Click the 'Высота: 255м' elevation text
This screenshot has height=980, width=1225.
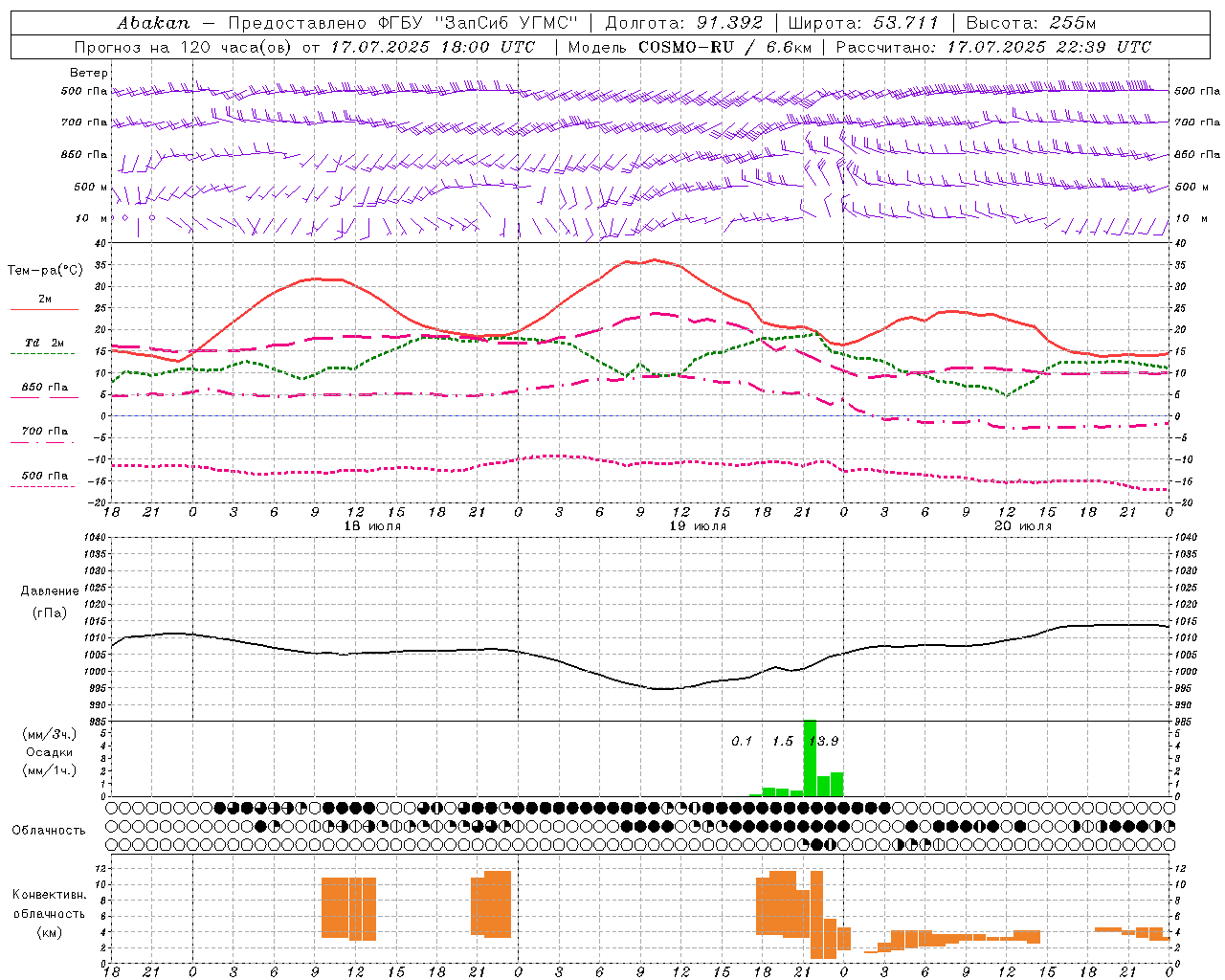(1031, 23)
